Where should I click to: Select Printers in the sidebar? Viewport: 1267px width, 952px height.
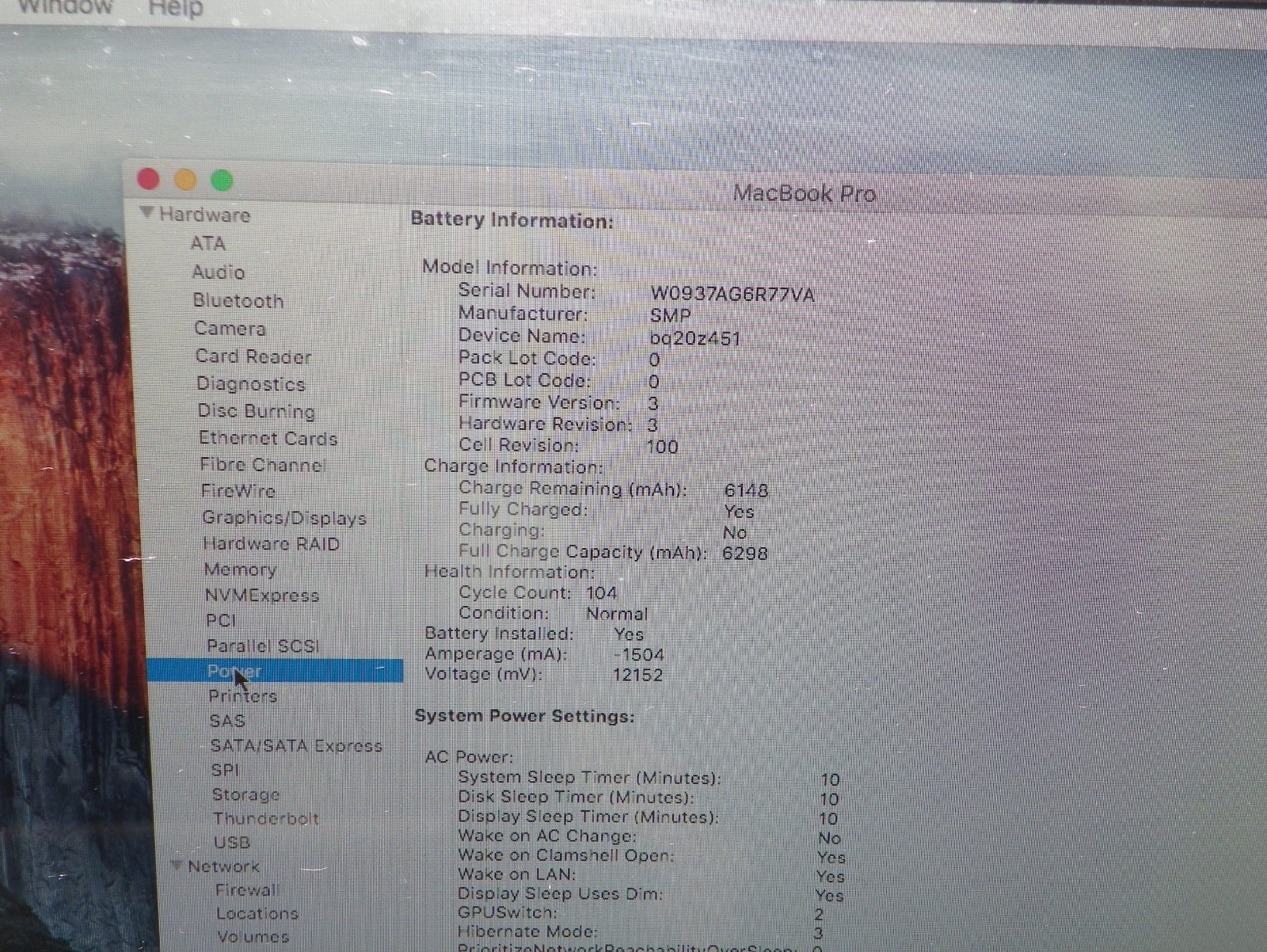click(243, 696)
